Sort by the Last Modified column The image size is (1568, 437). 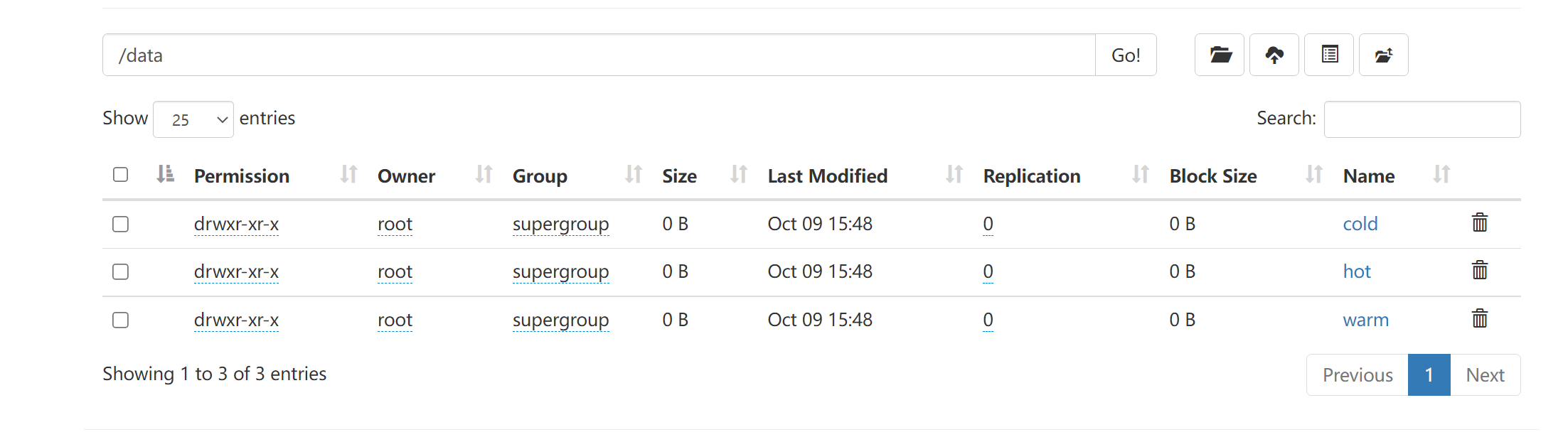point(828,176)
